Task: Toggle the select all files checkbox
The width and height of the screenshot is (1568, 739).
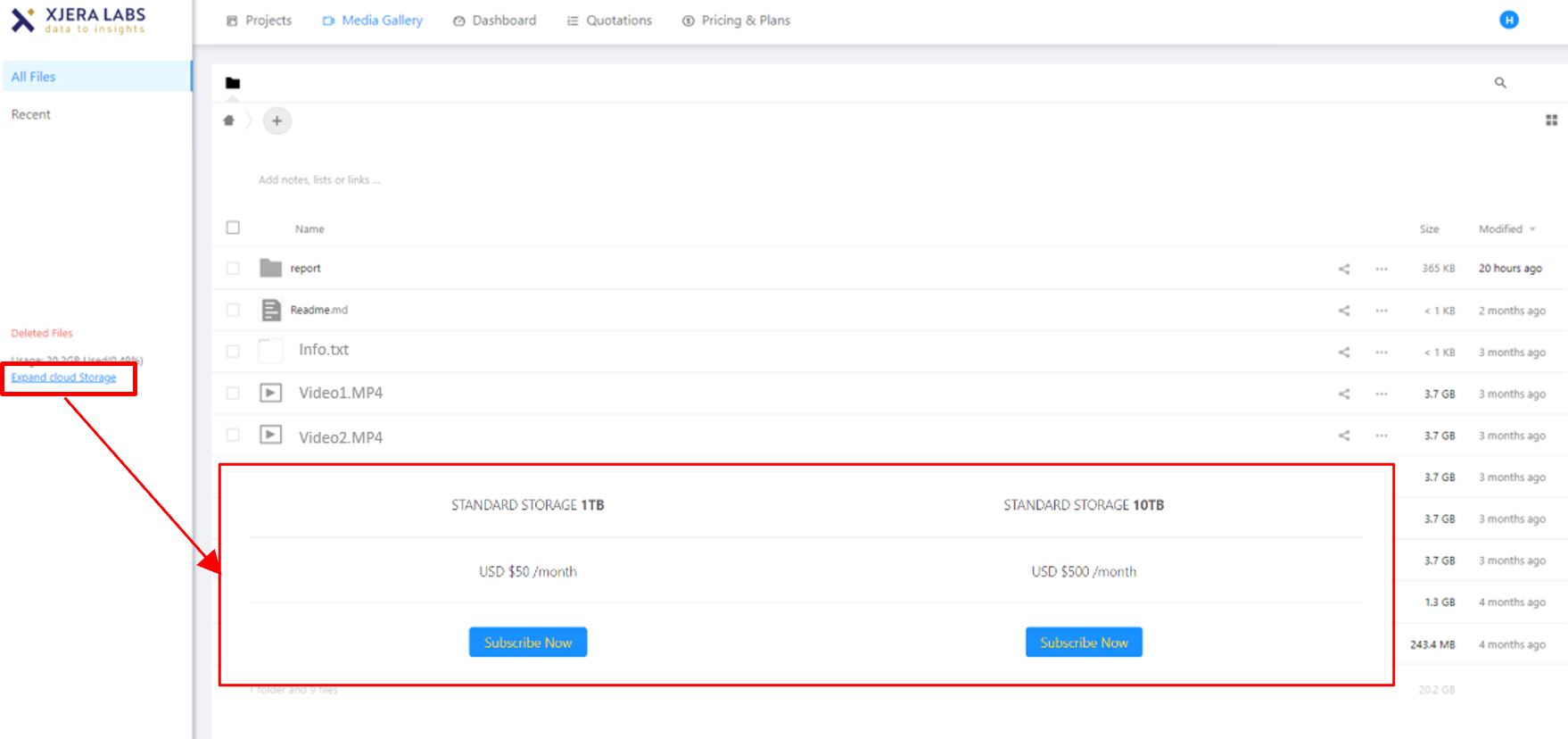Action: (x=233, y=228)
